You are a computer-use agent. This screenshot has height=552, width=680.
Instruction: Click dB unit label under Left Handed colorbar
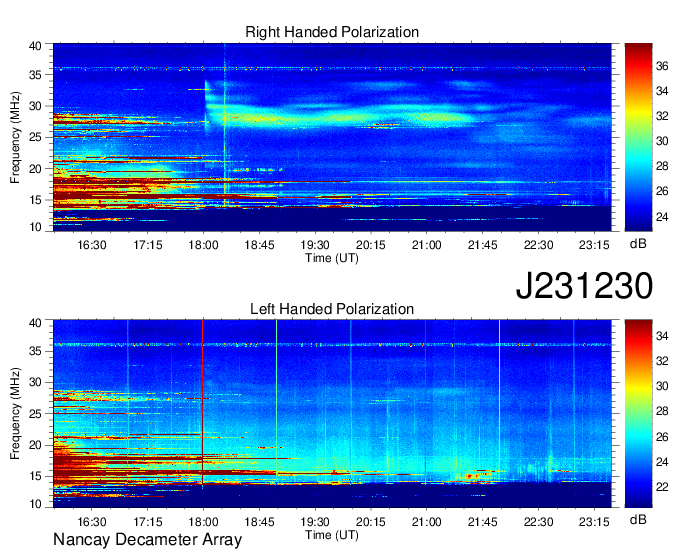point(638,519)
